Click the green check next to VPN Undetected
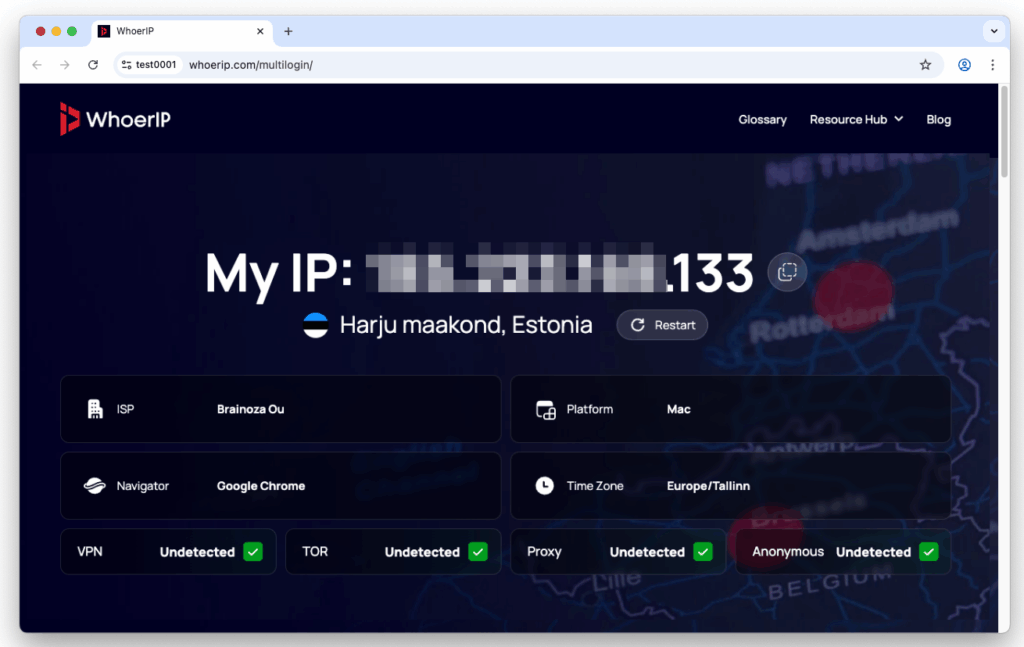Screen dimensions: 1024x647 point(253,552)
